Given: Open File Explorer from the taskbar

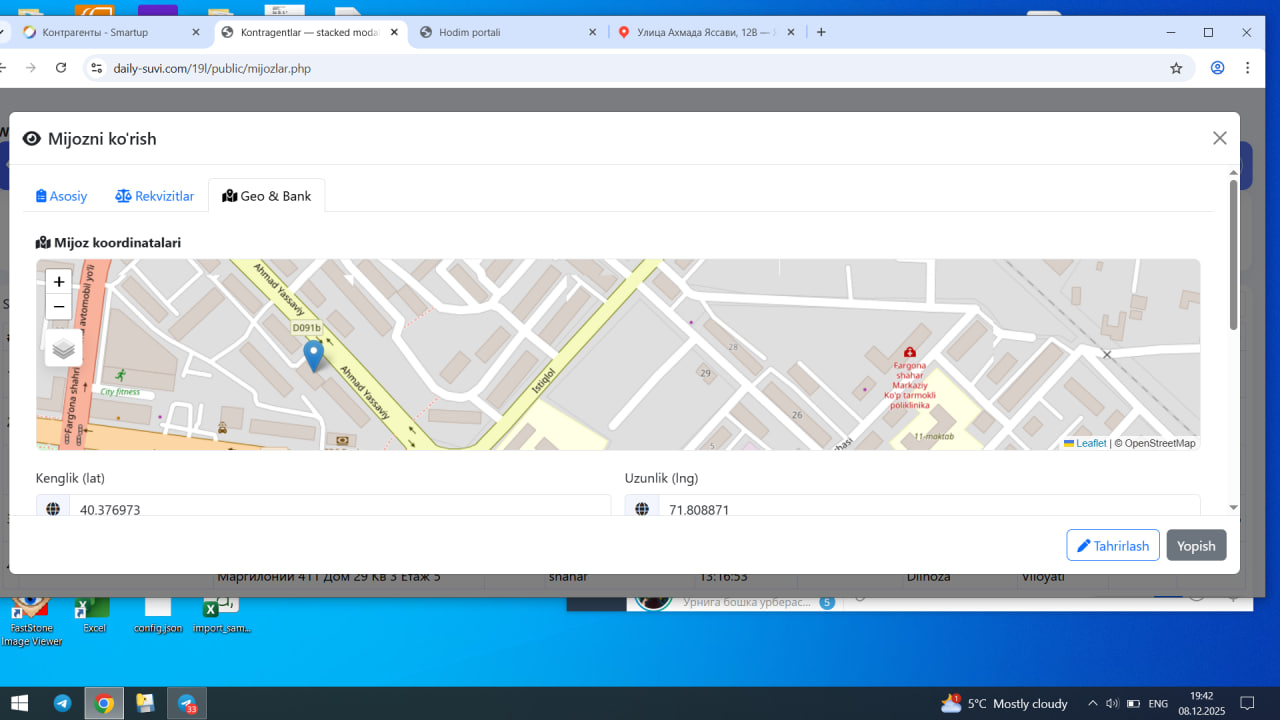Looking at the screenshot, I should 145,703.
